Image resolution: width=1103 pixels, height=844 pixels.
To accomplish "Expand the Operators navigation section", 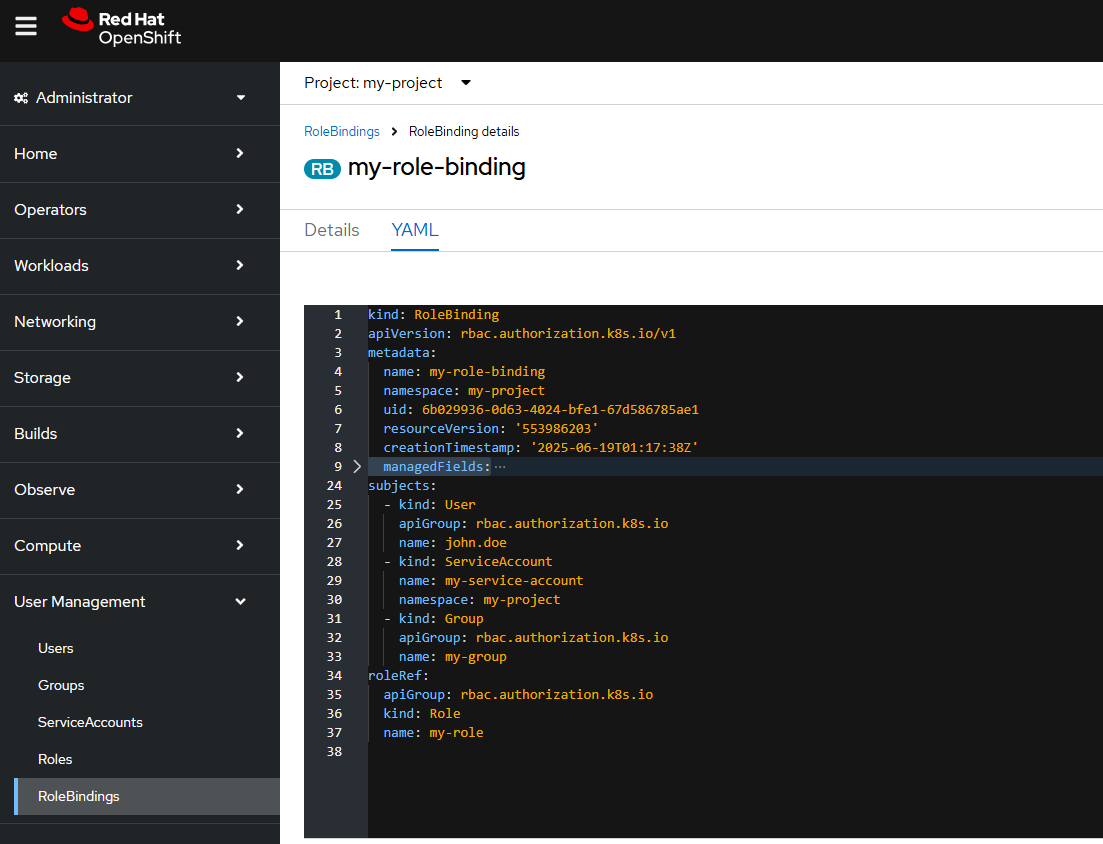I will (x=140, y=210).
